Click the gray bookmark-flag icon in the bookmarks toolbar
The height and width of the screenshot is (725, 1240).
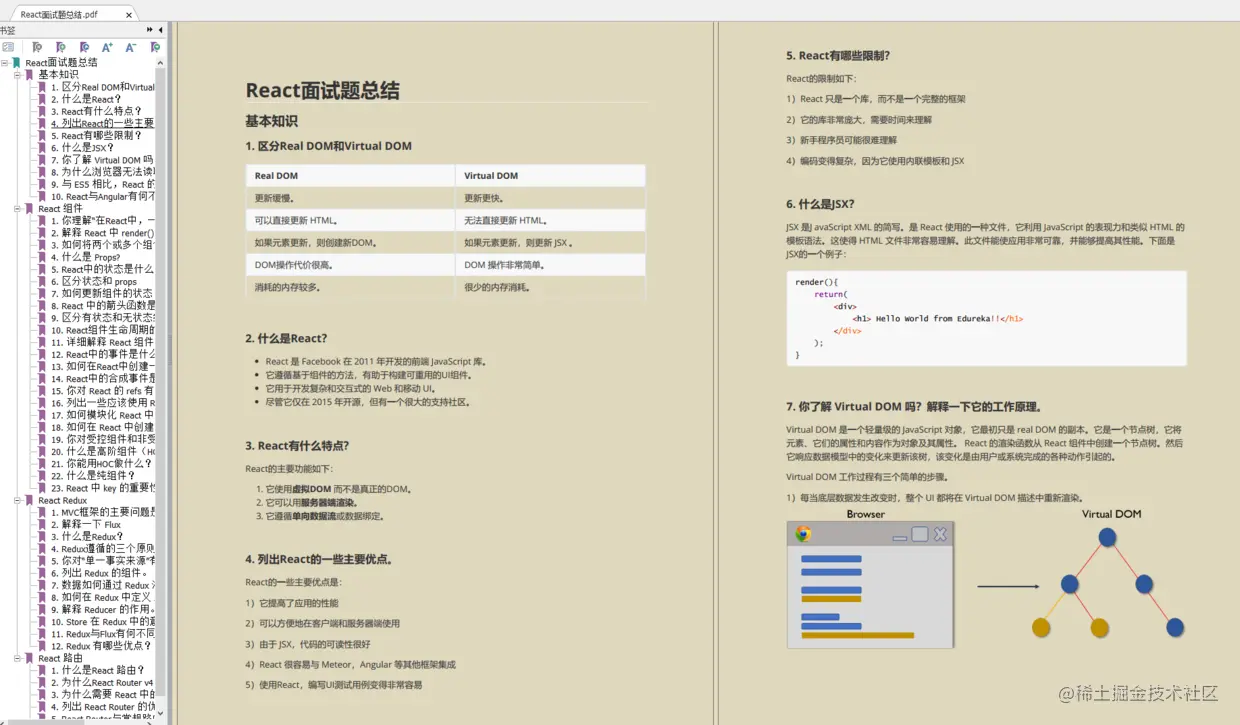pyautogui.click(x=37, y=47)
